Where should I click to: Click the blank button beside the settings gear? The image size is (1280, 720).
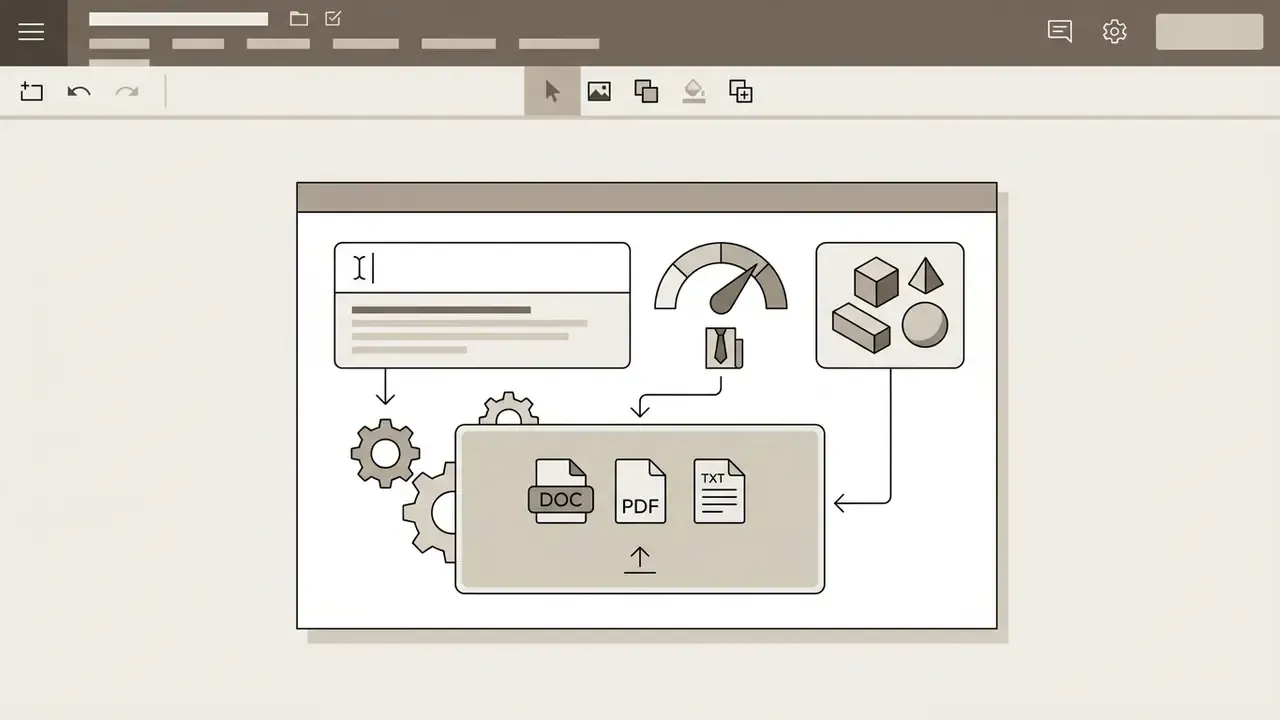[x=1209, y=32]
